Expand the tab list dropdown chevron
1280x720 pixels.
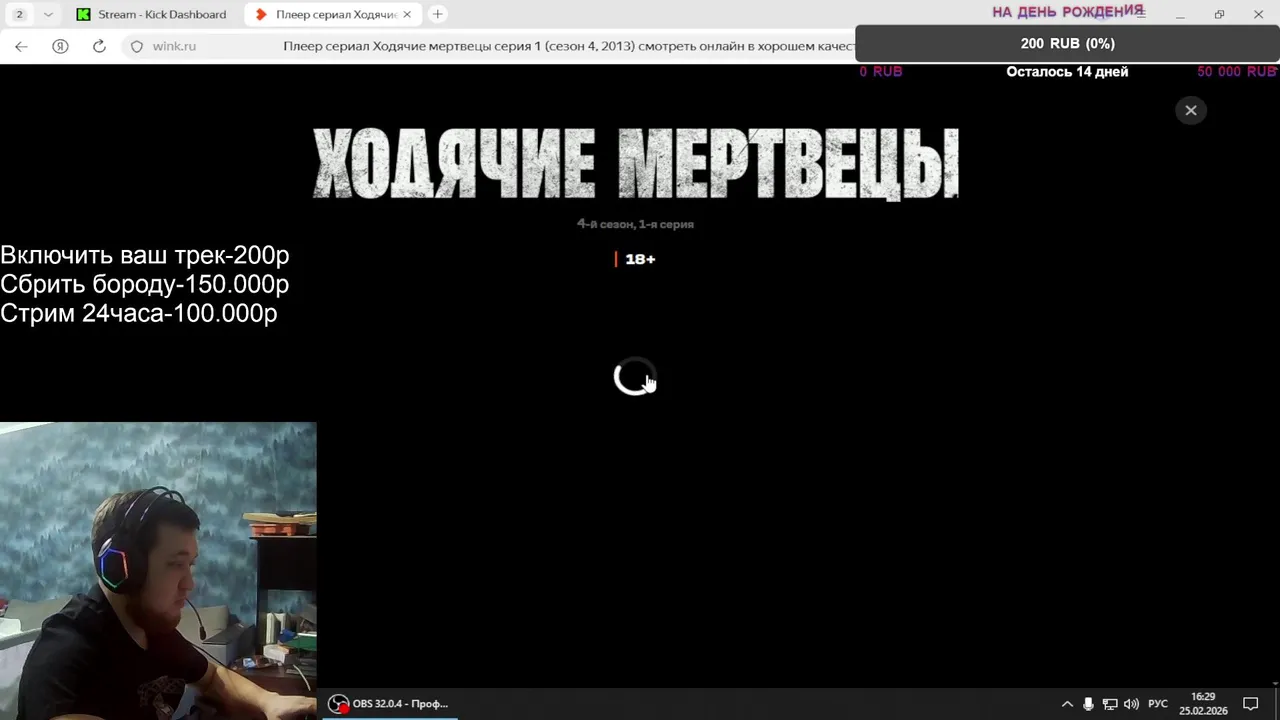click(x=48, y=14)
